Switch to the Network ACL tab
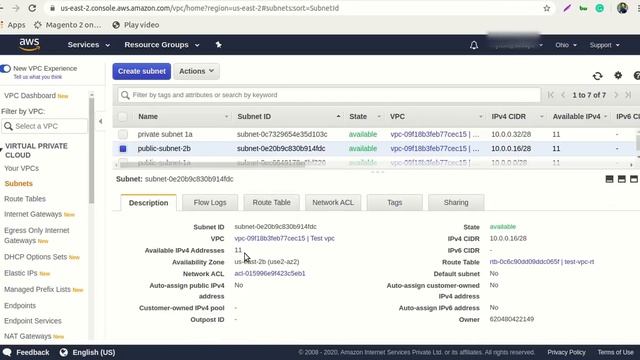This screenshot has width=640, height=360. tap(333, 202)
